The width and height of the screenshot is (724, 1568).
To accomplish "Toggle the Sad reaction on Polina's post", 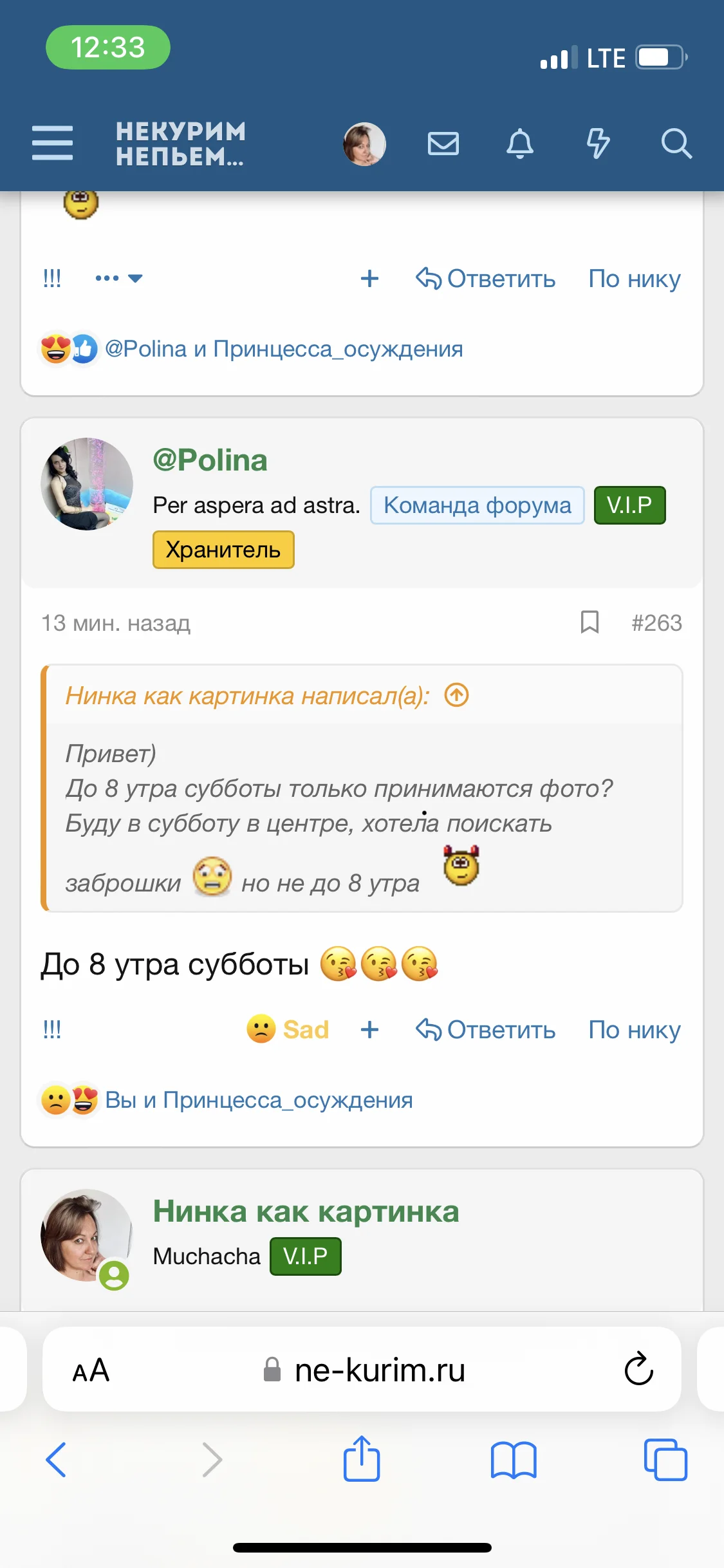I will pos(288,1029).
